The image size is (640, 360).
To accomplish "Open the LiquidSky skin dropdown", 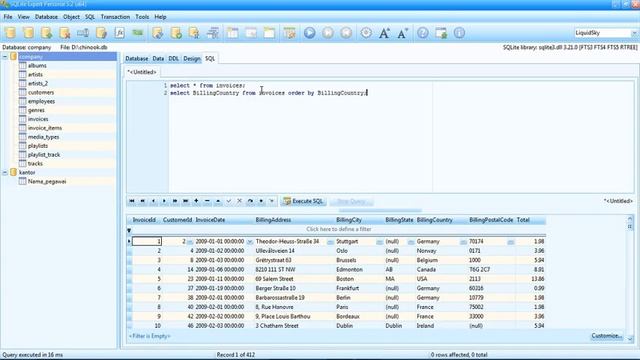I will 633,33.
